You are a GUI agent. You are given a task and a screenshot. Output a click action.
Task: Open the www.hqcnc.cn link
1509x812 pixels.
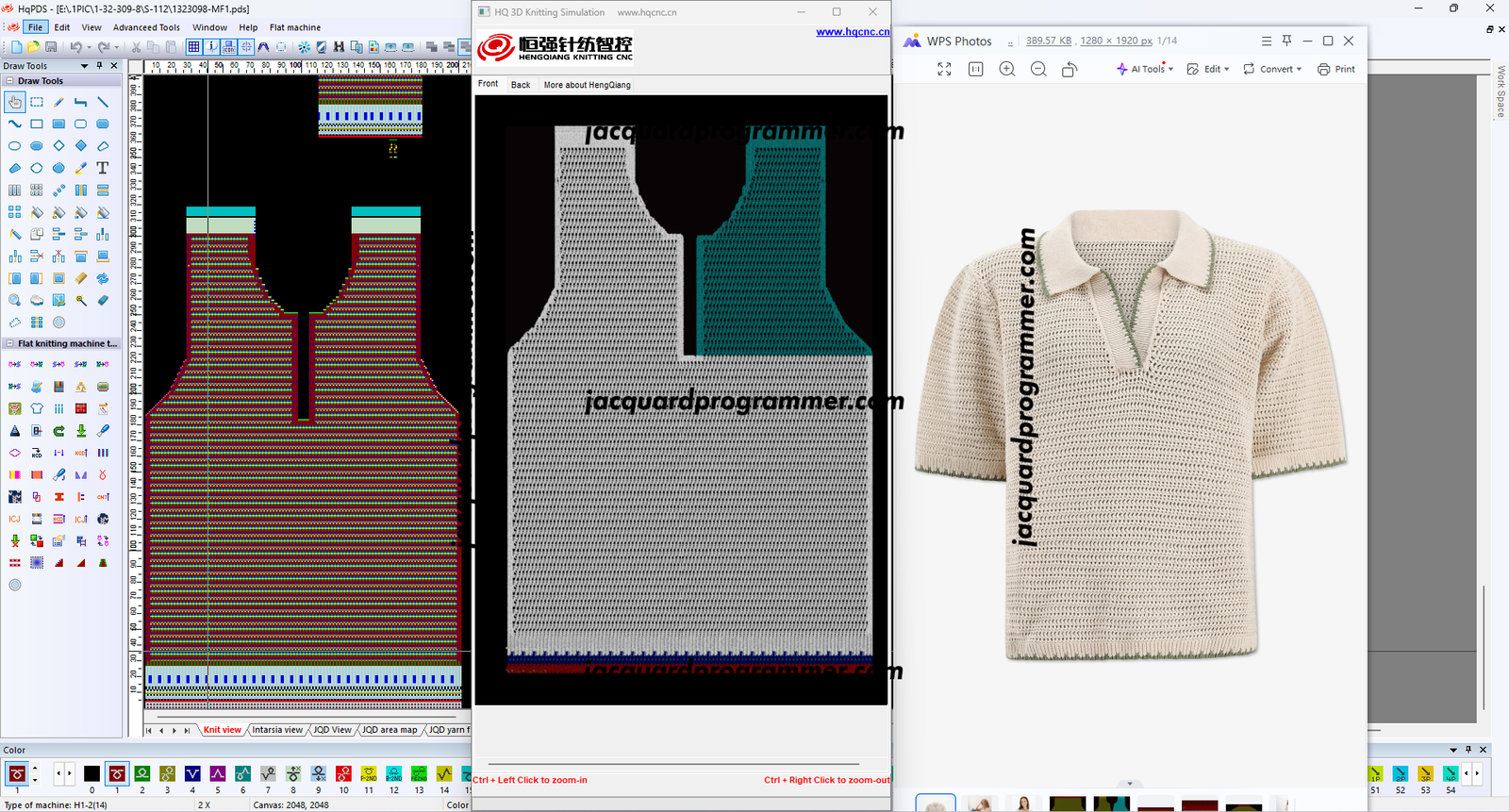pos(852,32)
